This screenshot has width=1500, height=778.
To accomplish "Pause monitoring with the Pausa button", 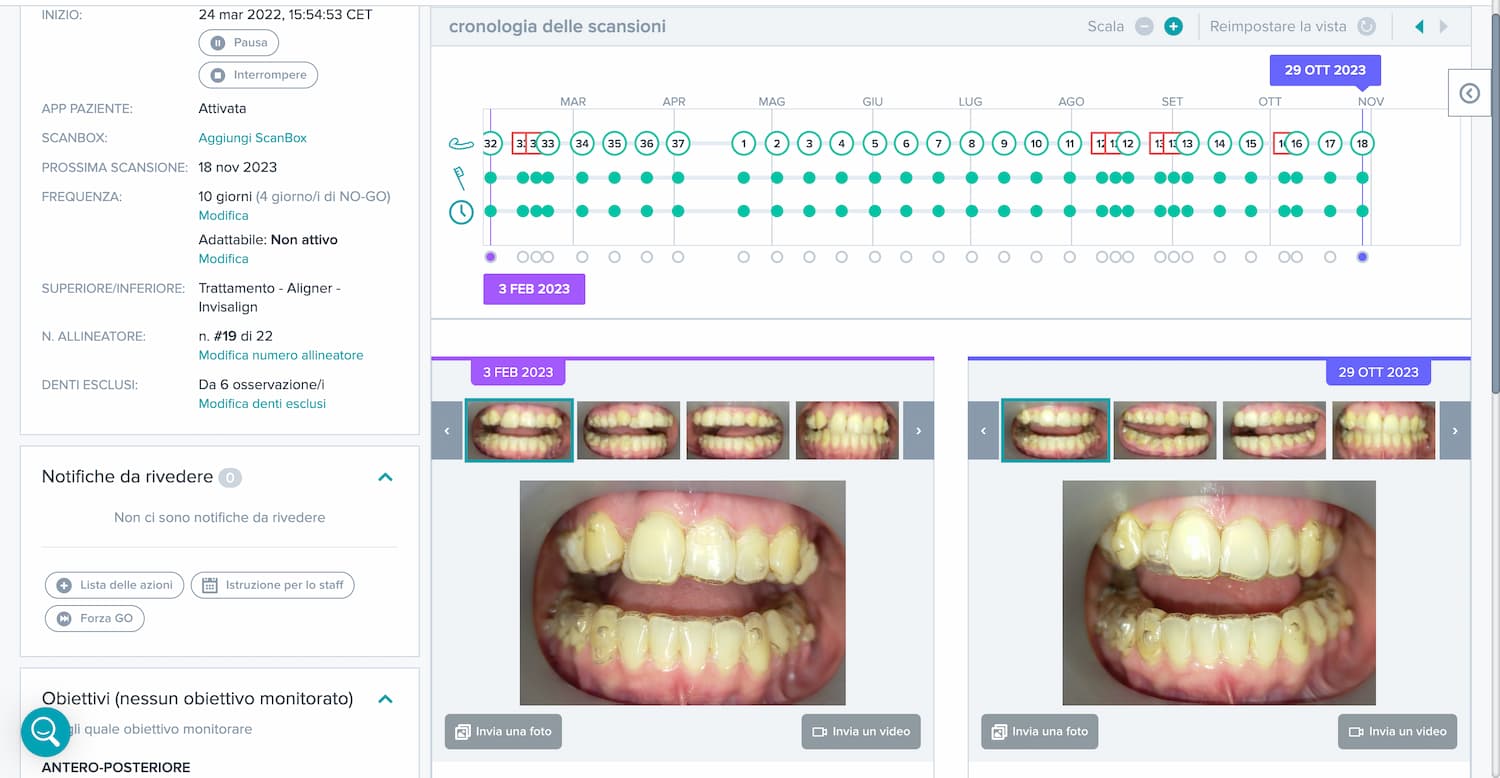I will point(238,43).
